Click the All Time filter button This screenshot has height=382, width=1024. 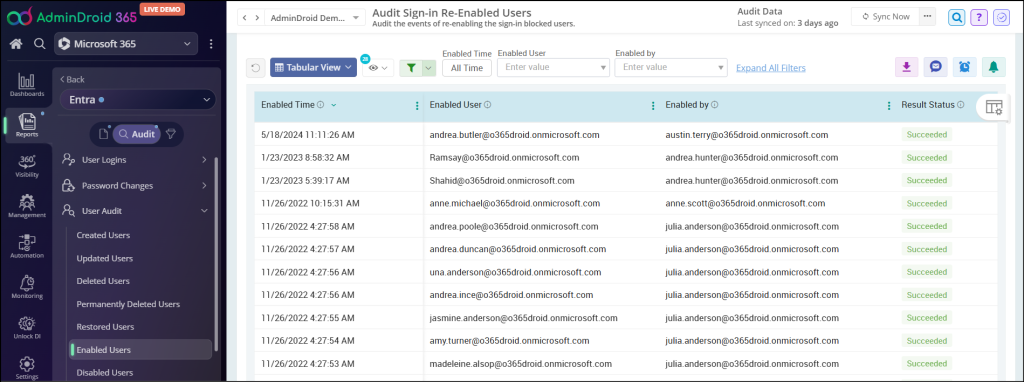[466, 68]
